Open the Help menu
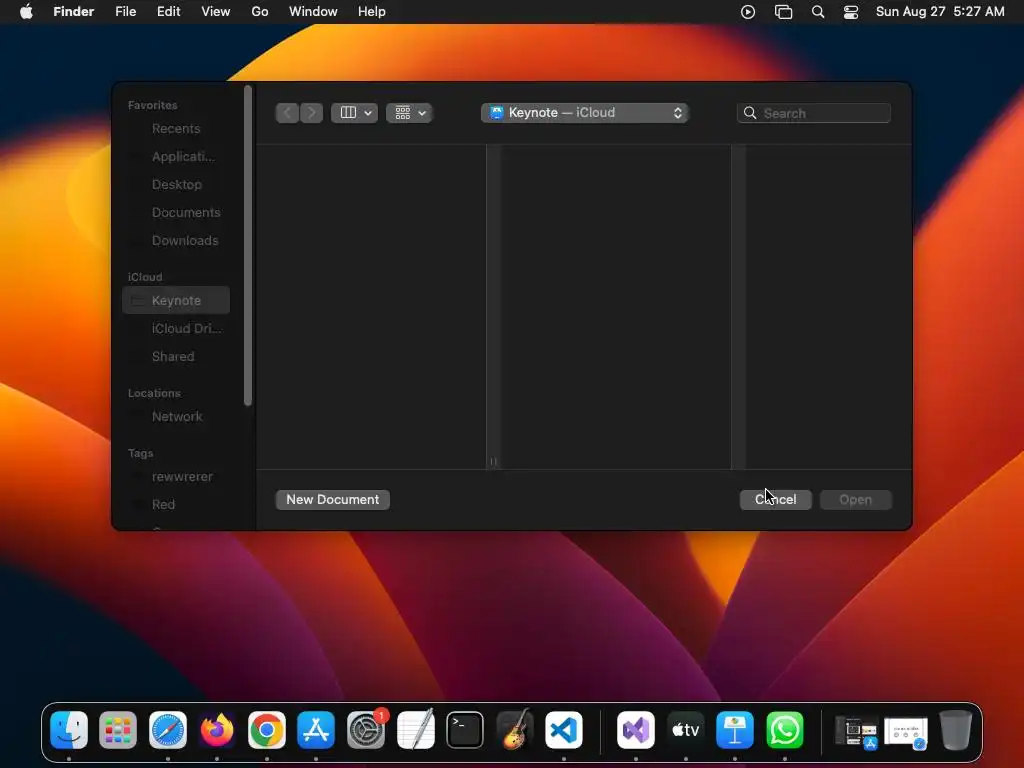The height and width of the screenshot is (768, 1024). 372,12
